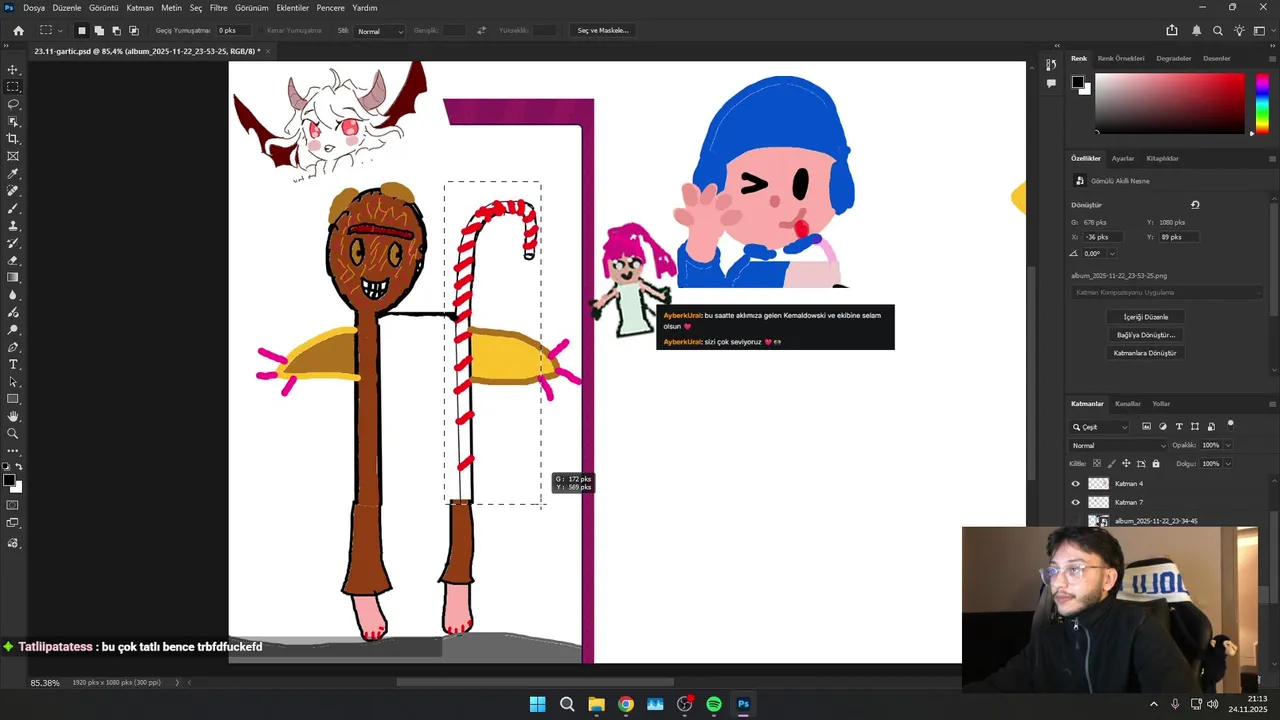Screen dimensions: 1280x720
Task: Click the Seç ve Maskele button
Action: pyautogui.click(x=603, y=31)
